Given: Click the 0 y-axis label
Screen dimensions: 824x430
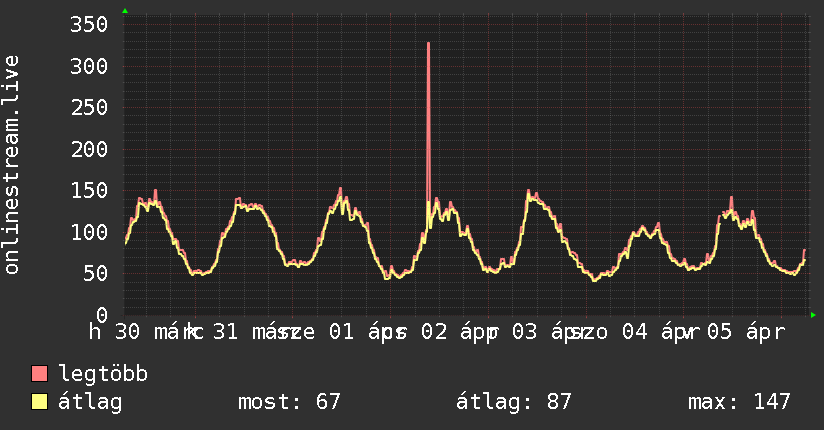Looking at the screenshot, I should coord(101,315).
